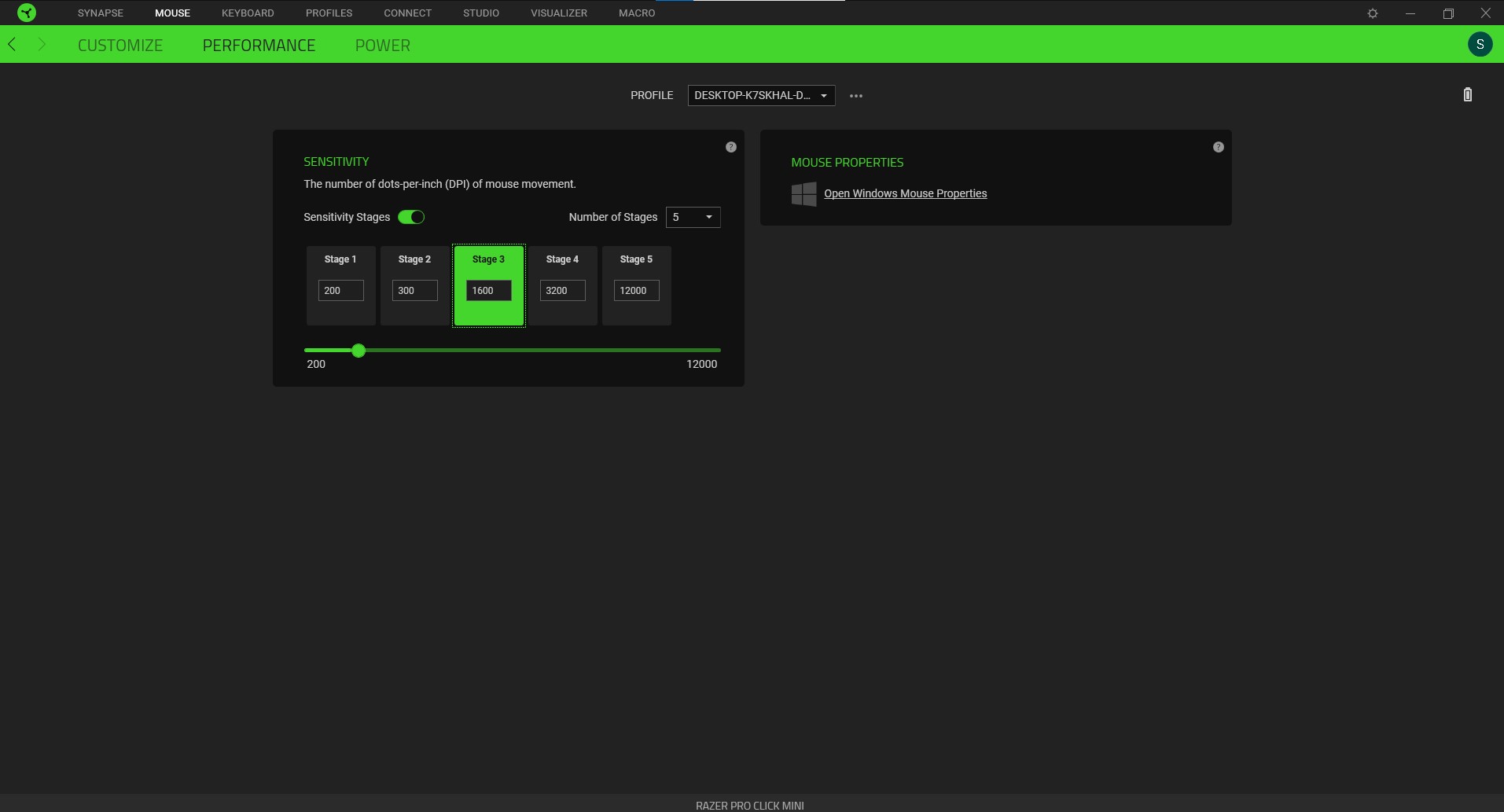
Task: Click the Razer logo icon
Action: 27,13
